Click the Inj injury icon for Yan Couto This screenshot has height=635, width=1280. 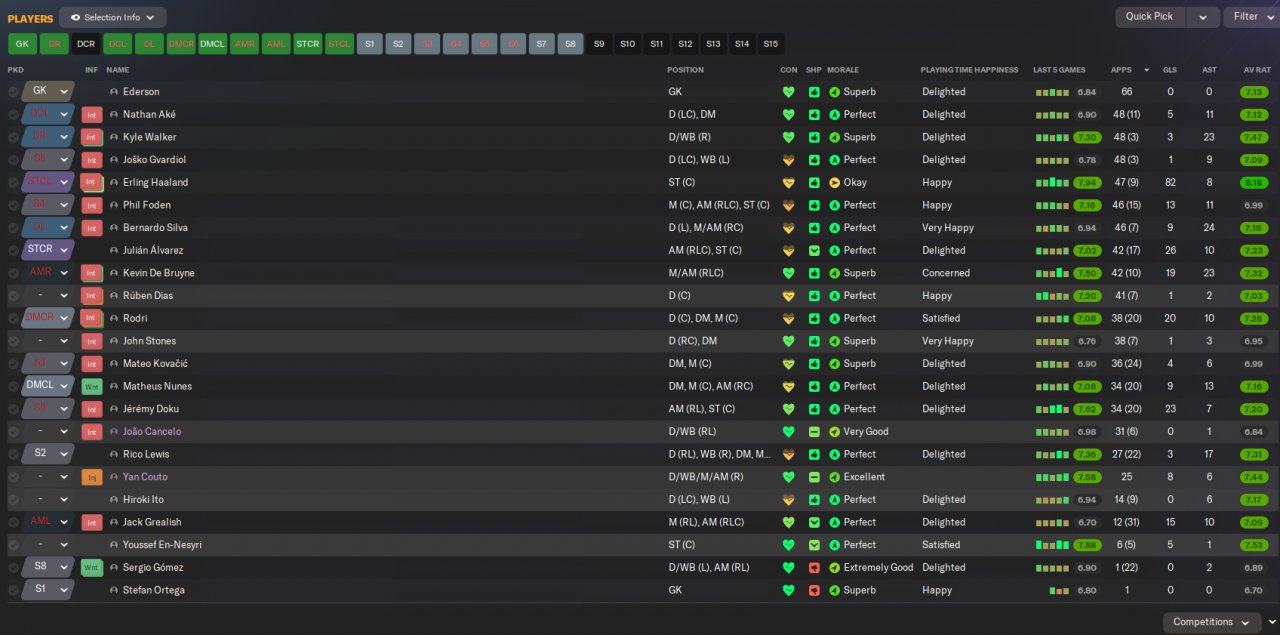pyautogui.click(x=92, y=477)
